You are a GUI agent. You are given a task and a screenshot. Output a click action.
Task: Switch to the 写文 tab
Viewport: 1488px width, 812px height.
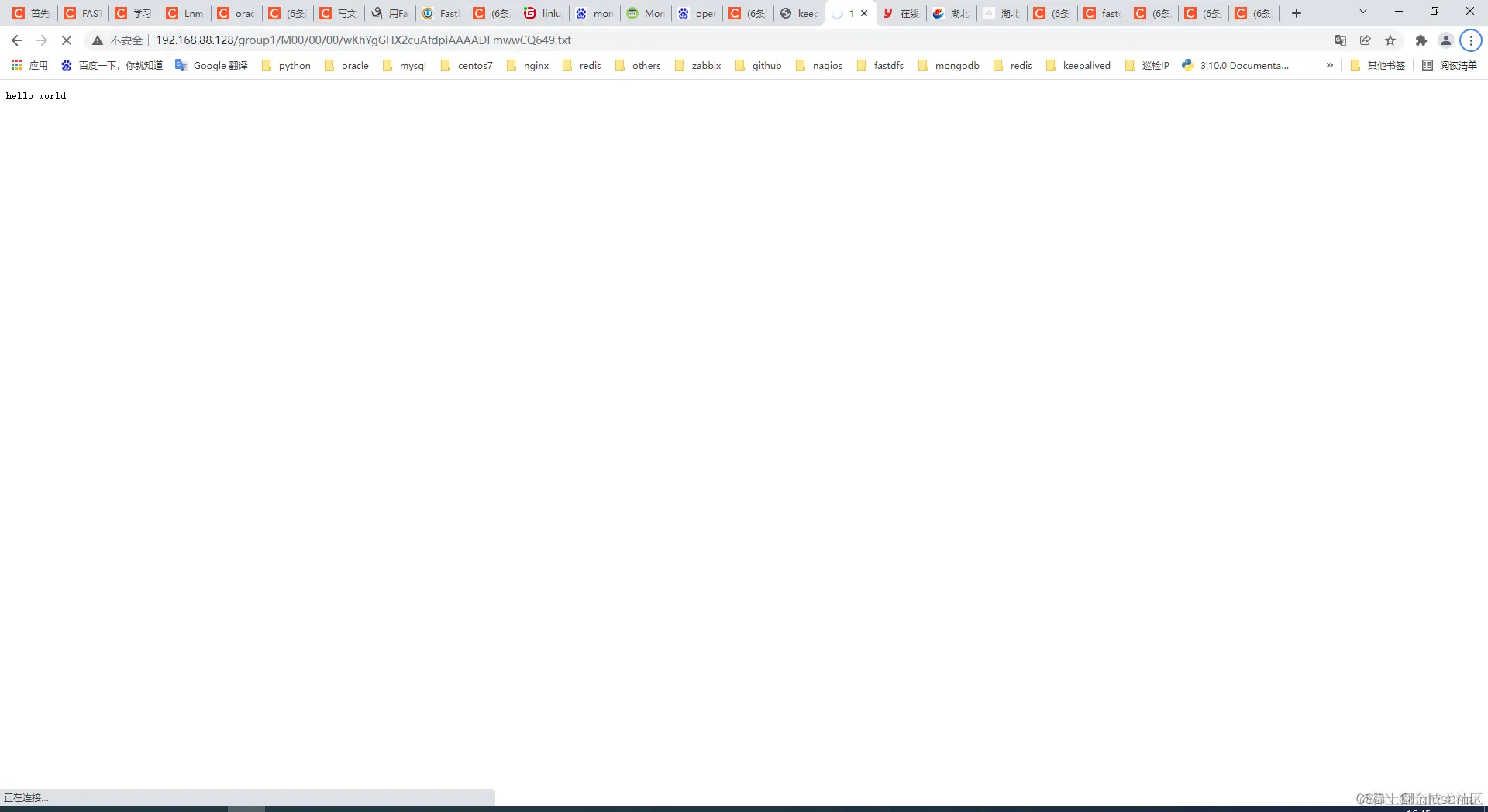tap(338, 13)
